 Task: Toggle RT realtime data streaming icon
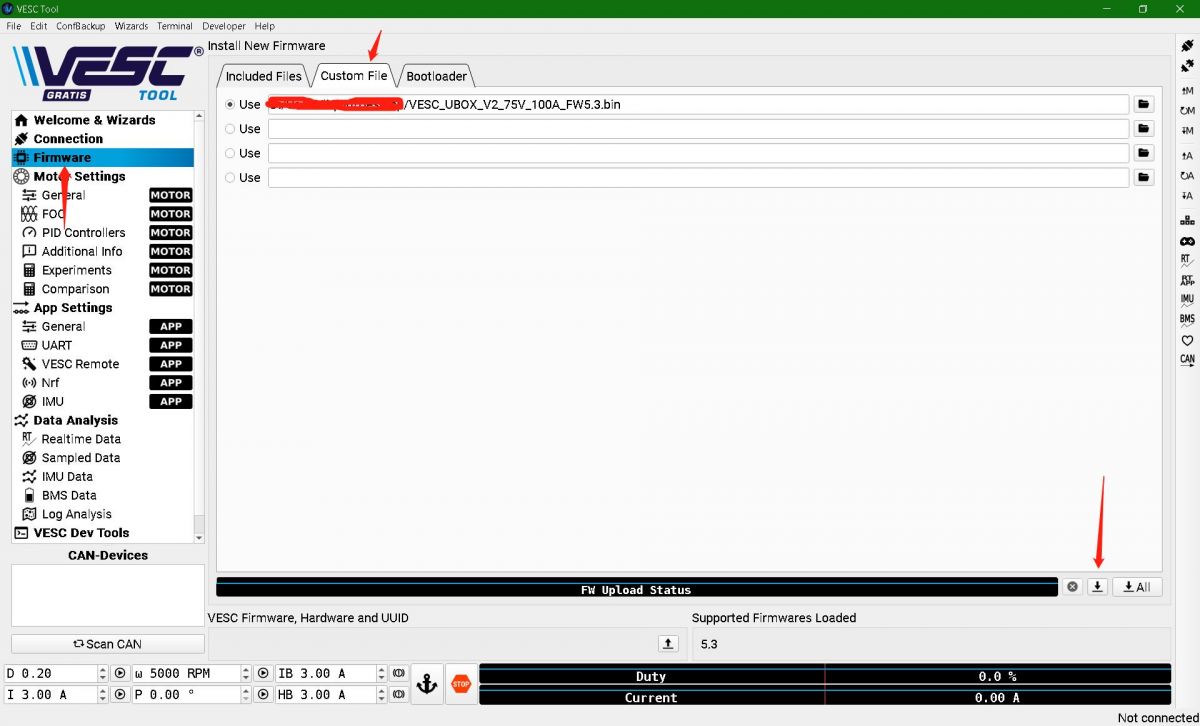click(1187, 260)
